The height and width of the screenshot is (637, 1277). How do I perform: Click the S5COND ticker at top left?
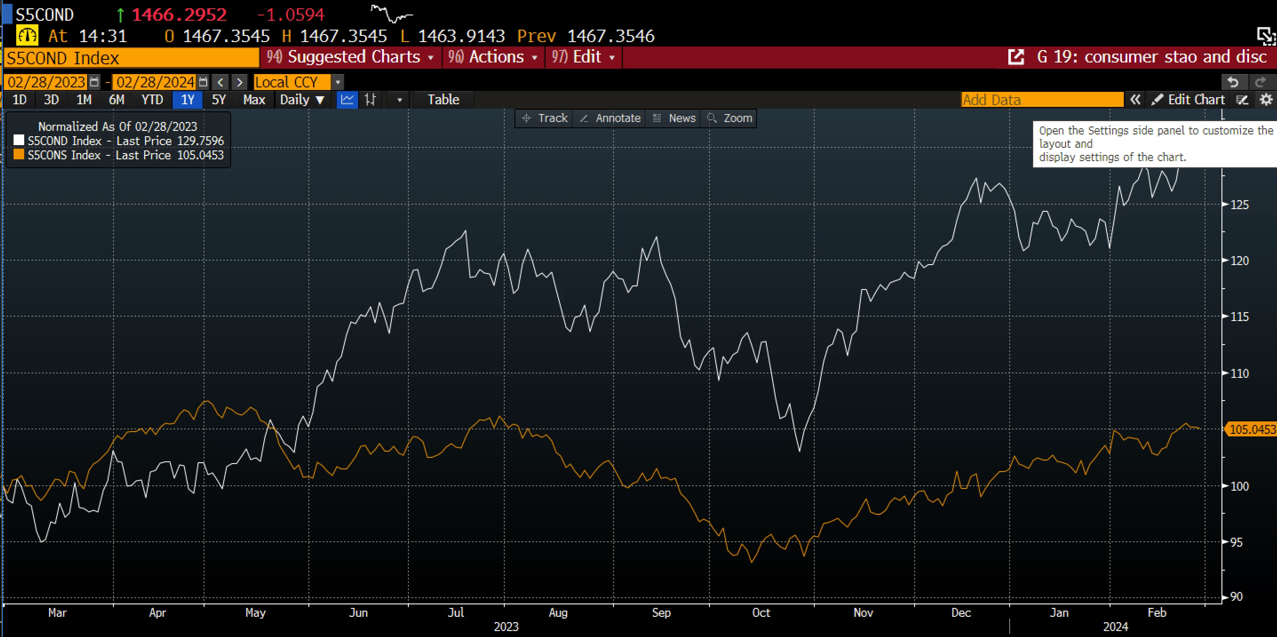coord(44,14)
